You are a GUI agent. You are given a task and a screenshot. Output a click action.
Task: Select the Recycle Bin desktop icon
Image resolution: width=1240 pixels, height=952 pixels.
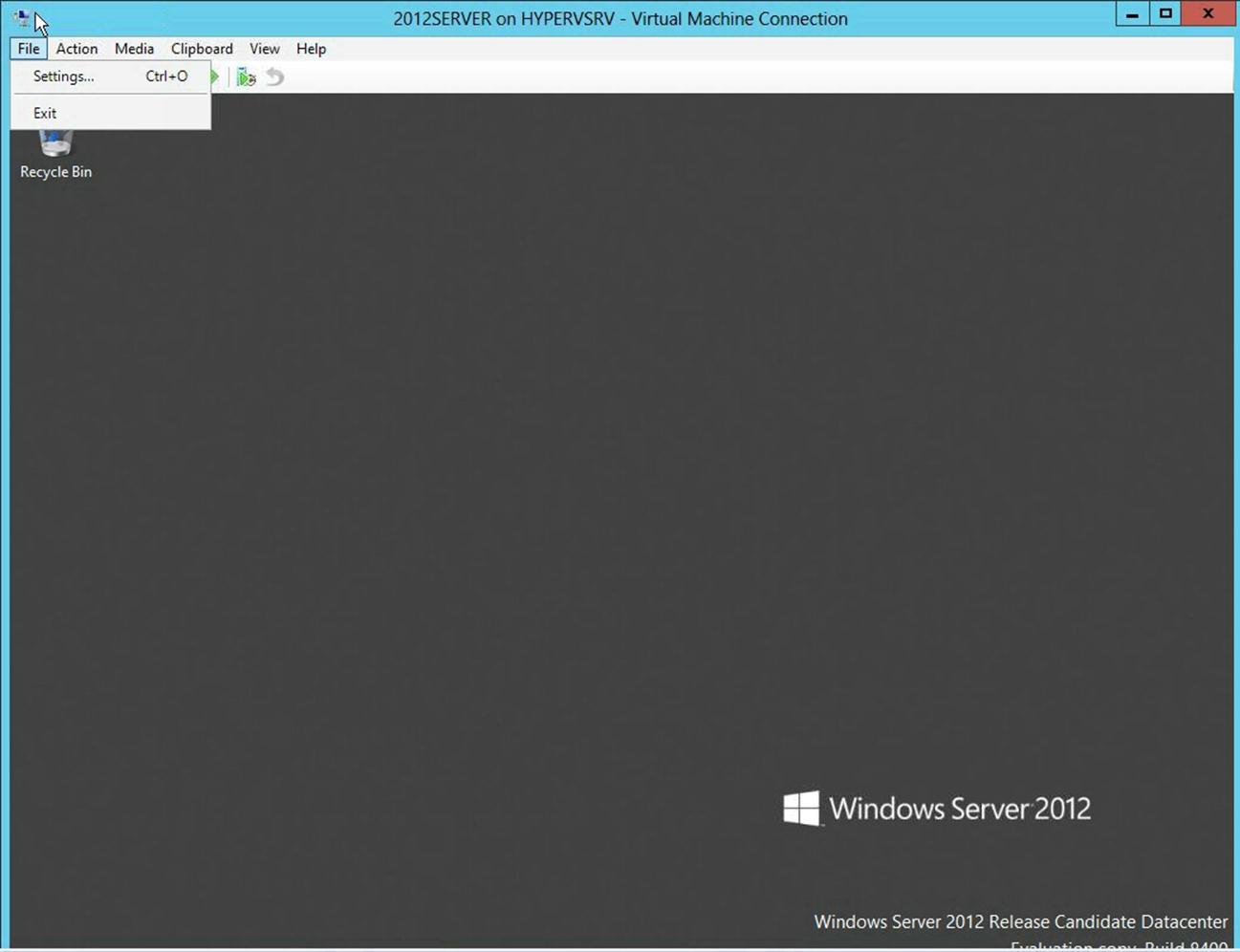point(55,156)
